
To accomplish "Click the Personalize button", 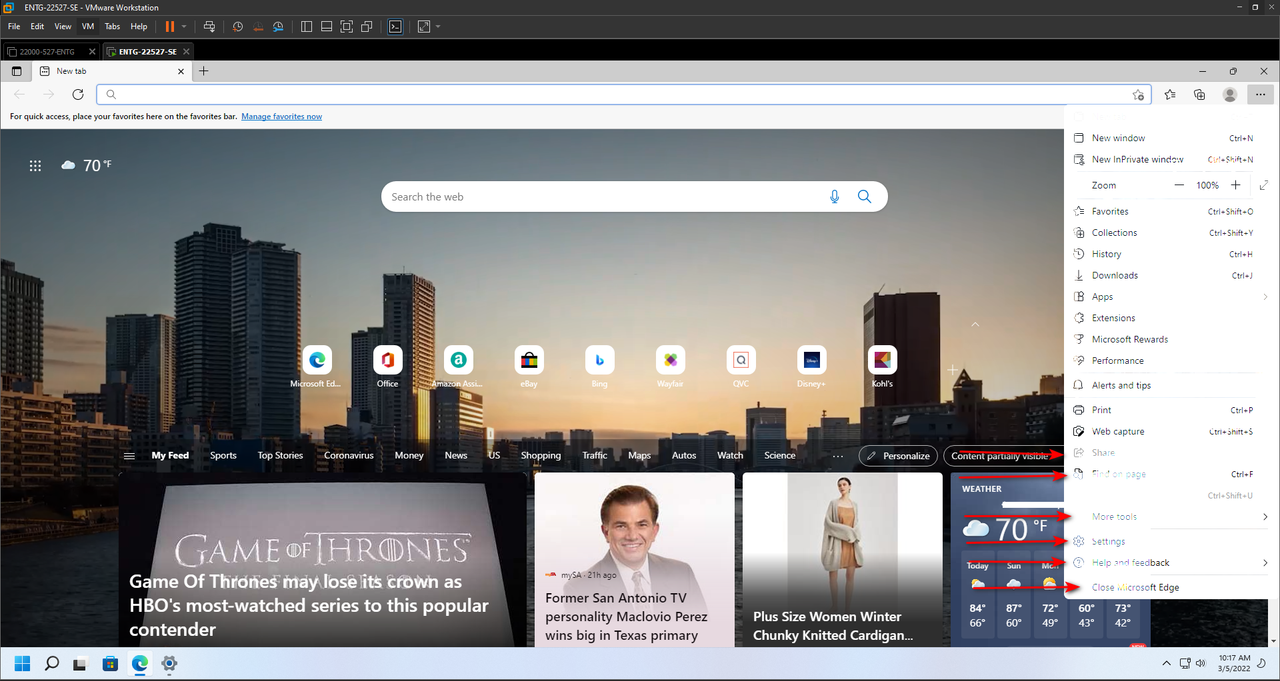I will tap(898, 455).
